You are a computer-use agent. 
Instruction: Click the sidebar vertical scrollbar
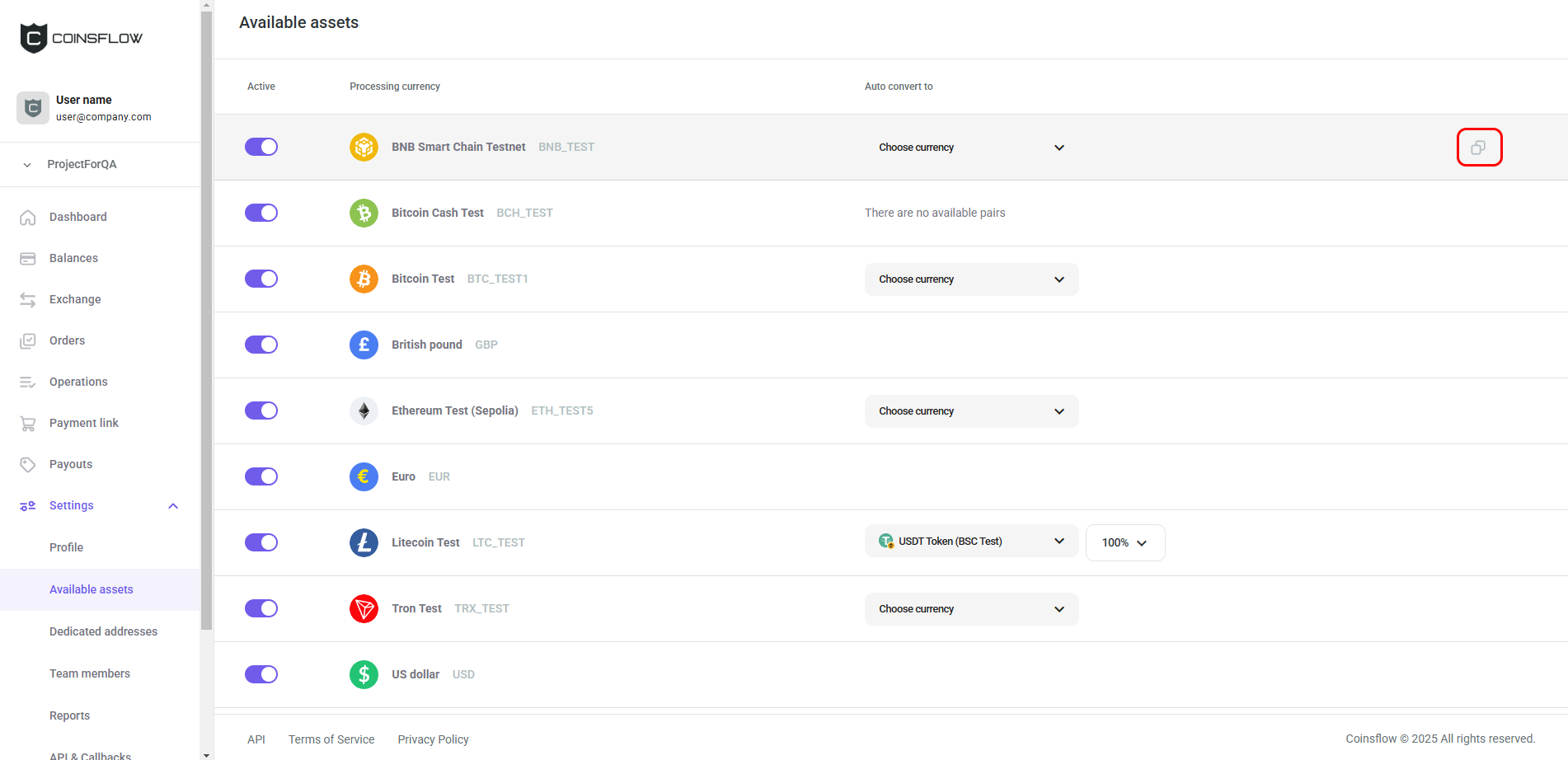tap(206, 330)
